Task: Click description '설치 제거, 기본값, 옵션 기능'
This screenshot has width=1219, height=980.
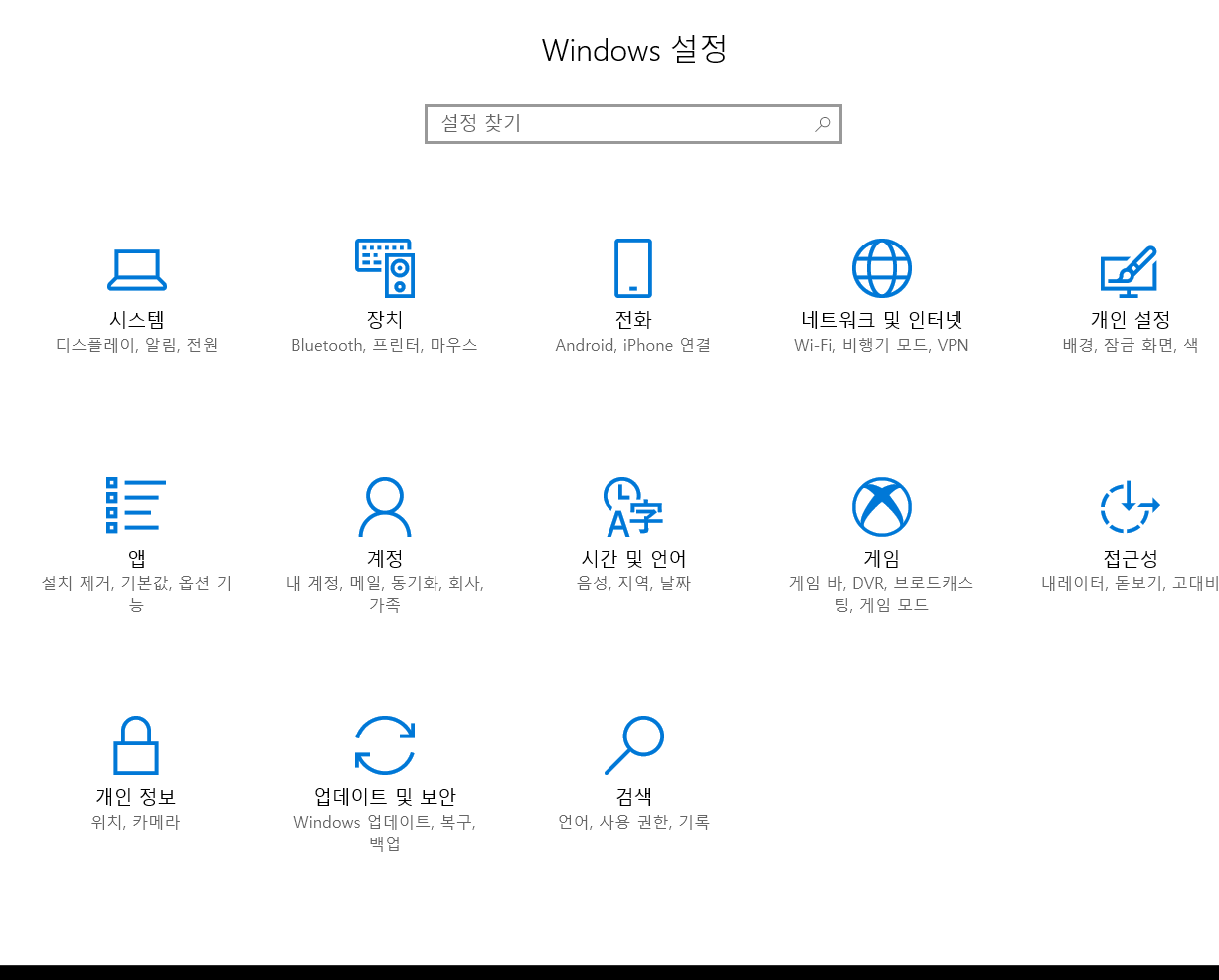Action: coord(136,593)
